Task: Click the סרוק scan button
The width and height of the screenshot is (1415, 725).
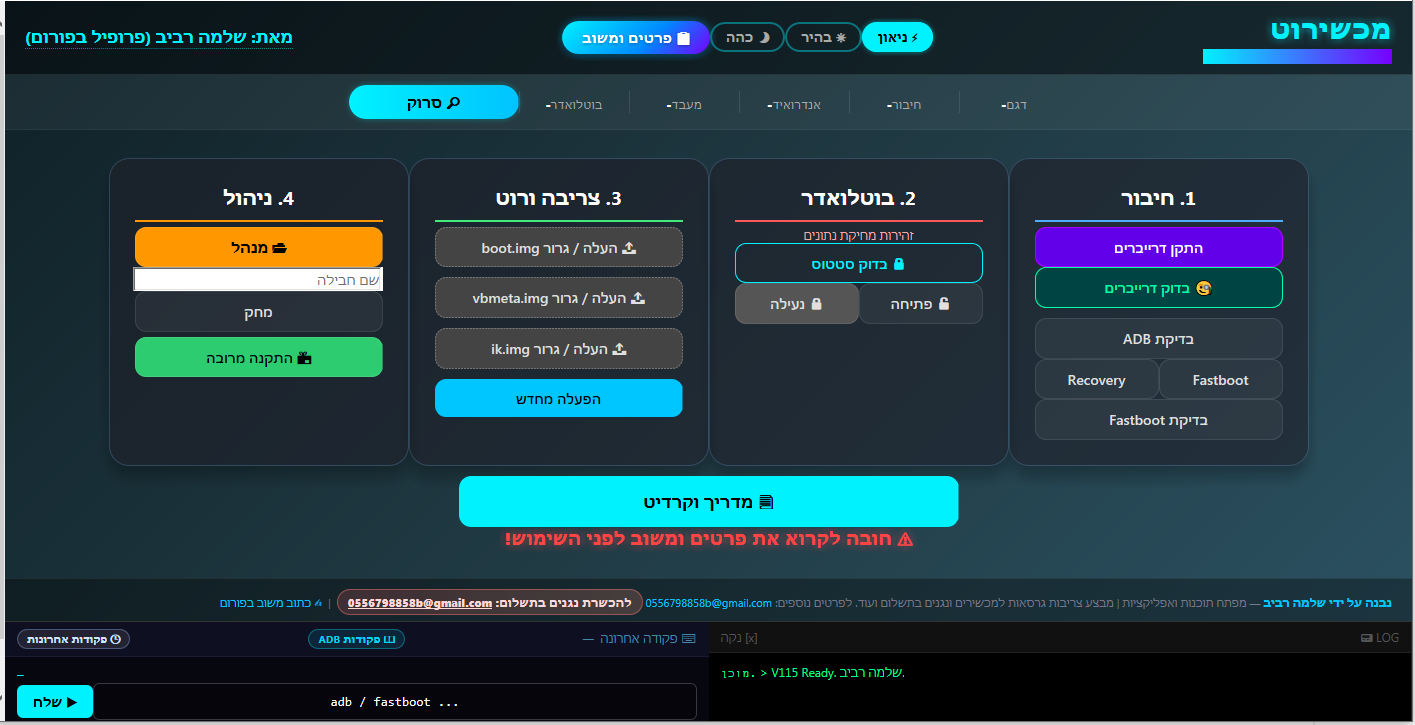Action: 433,103
